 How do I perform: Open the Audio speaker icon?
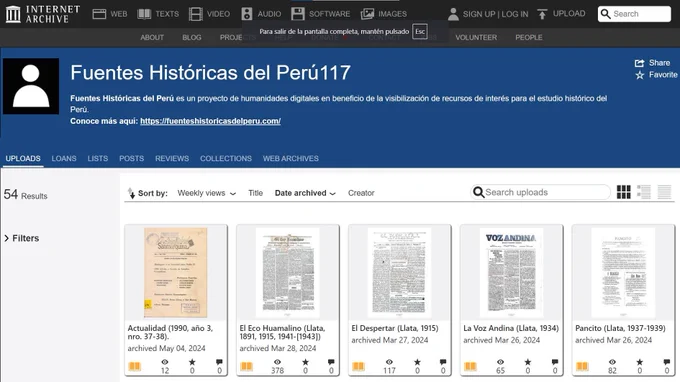tap(247, 14)
